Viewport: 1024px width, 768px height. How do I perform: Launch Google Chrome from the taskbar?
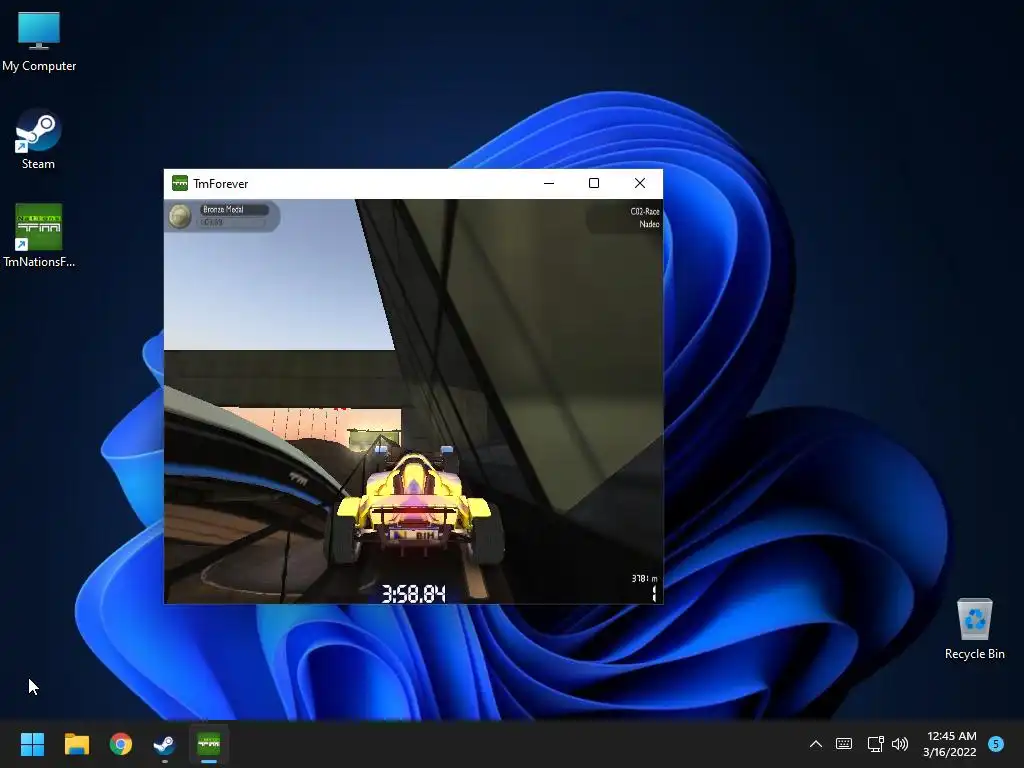121,744
